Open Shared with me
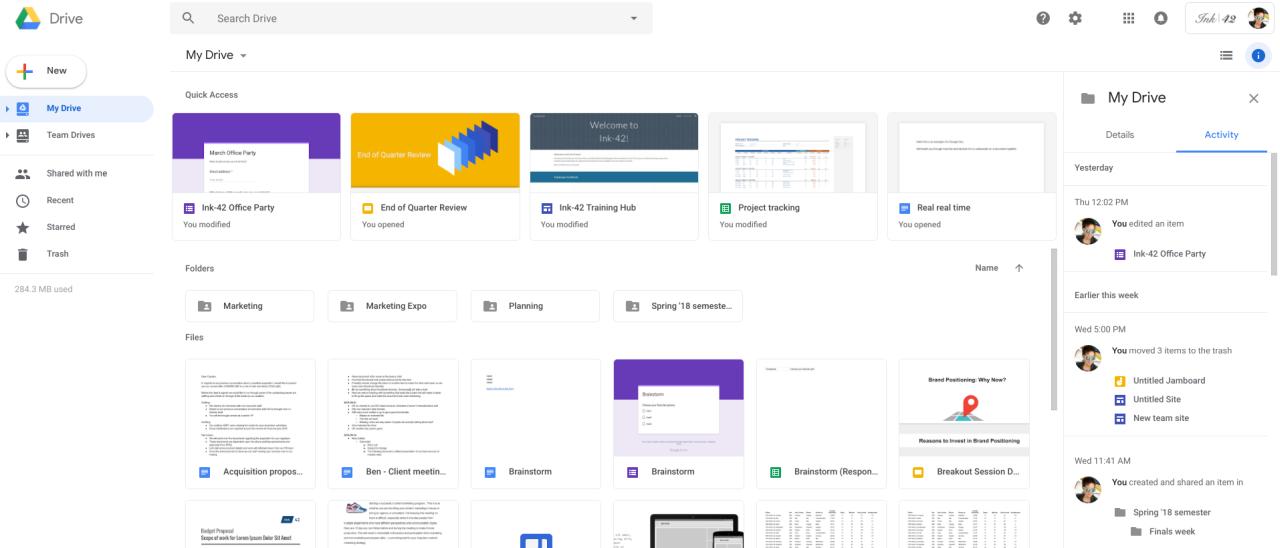This screenshot has width=1280, height=548. tap(77, 173)
